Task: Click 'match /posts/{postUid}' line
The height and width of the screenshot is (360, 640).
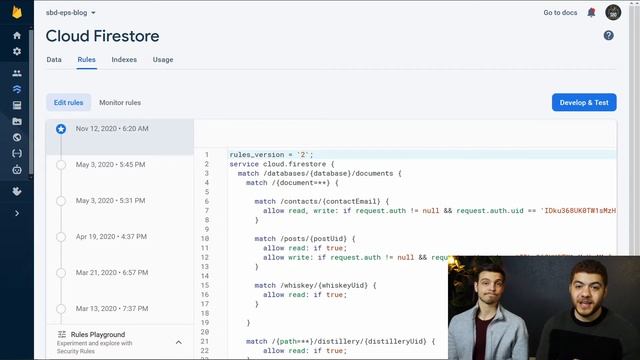Action: click(x=305, y=239)
